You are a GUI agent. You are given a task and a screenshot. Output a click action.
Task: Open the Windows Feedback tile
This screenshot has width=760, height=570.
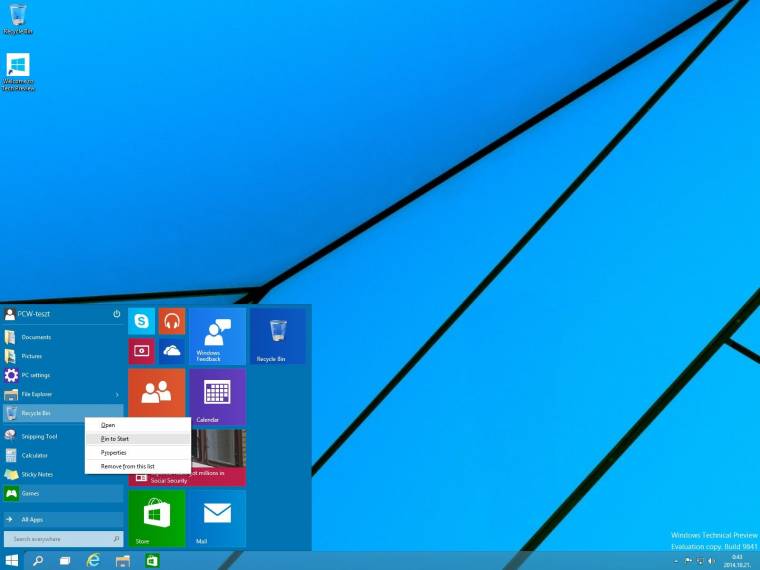tap(217, 336)
